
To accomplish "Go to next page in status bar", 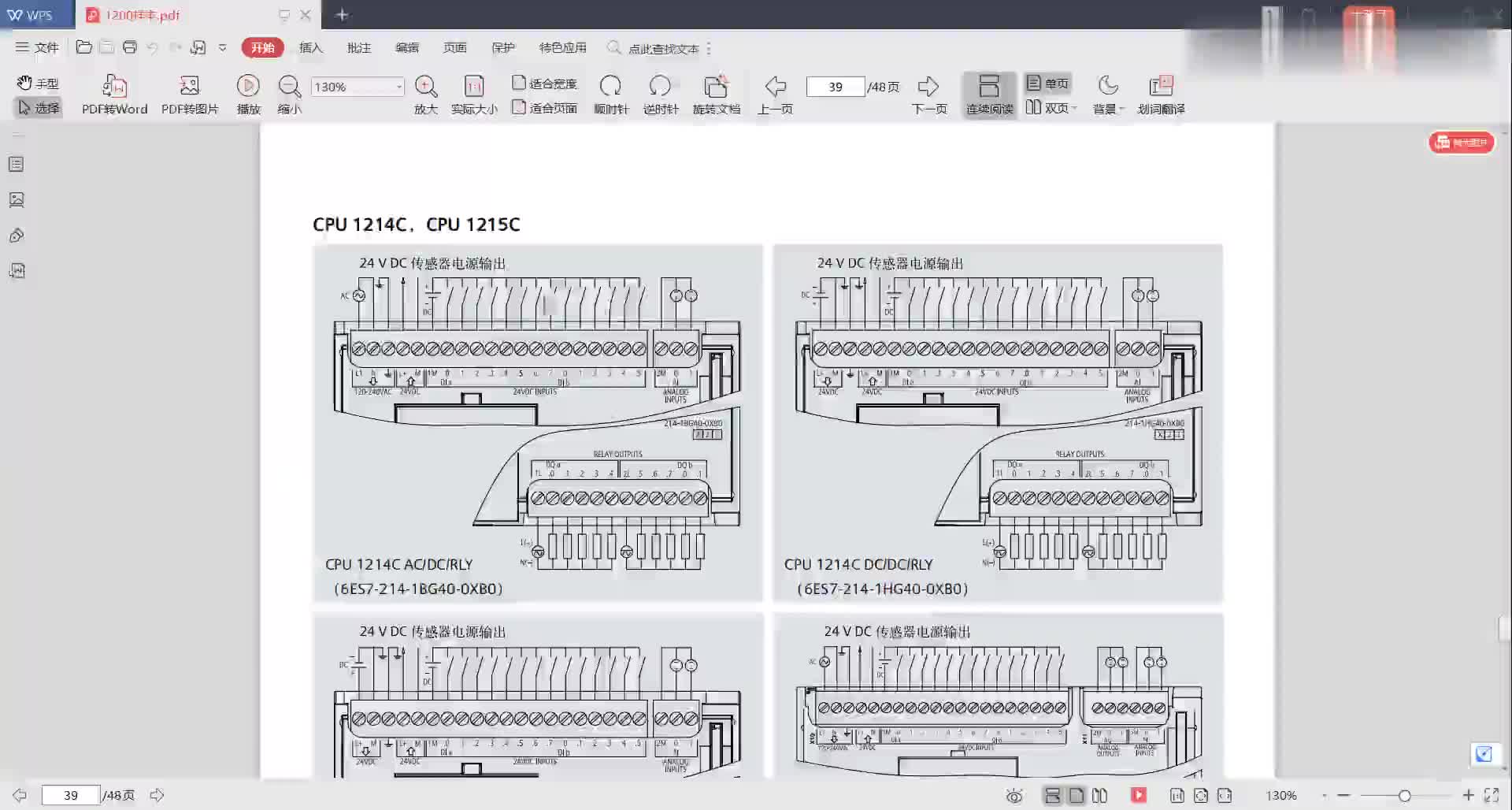I will tap(157, 795).
